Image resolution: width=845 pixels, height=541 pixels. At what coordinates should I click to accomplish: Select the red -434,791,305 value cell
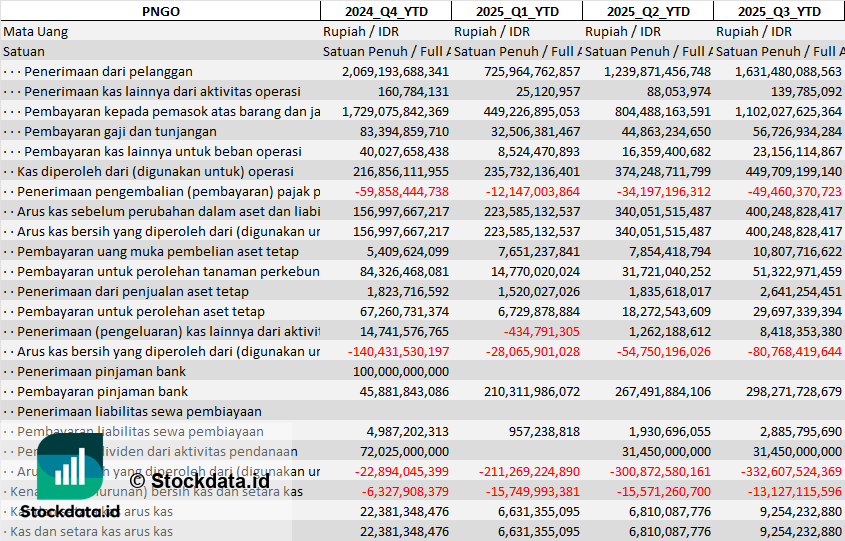pyautogui.click(x=542, y=331)
